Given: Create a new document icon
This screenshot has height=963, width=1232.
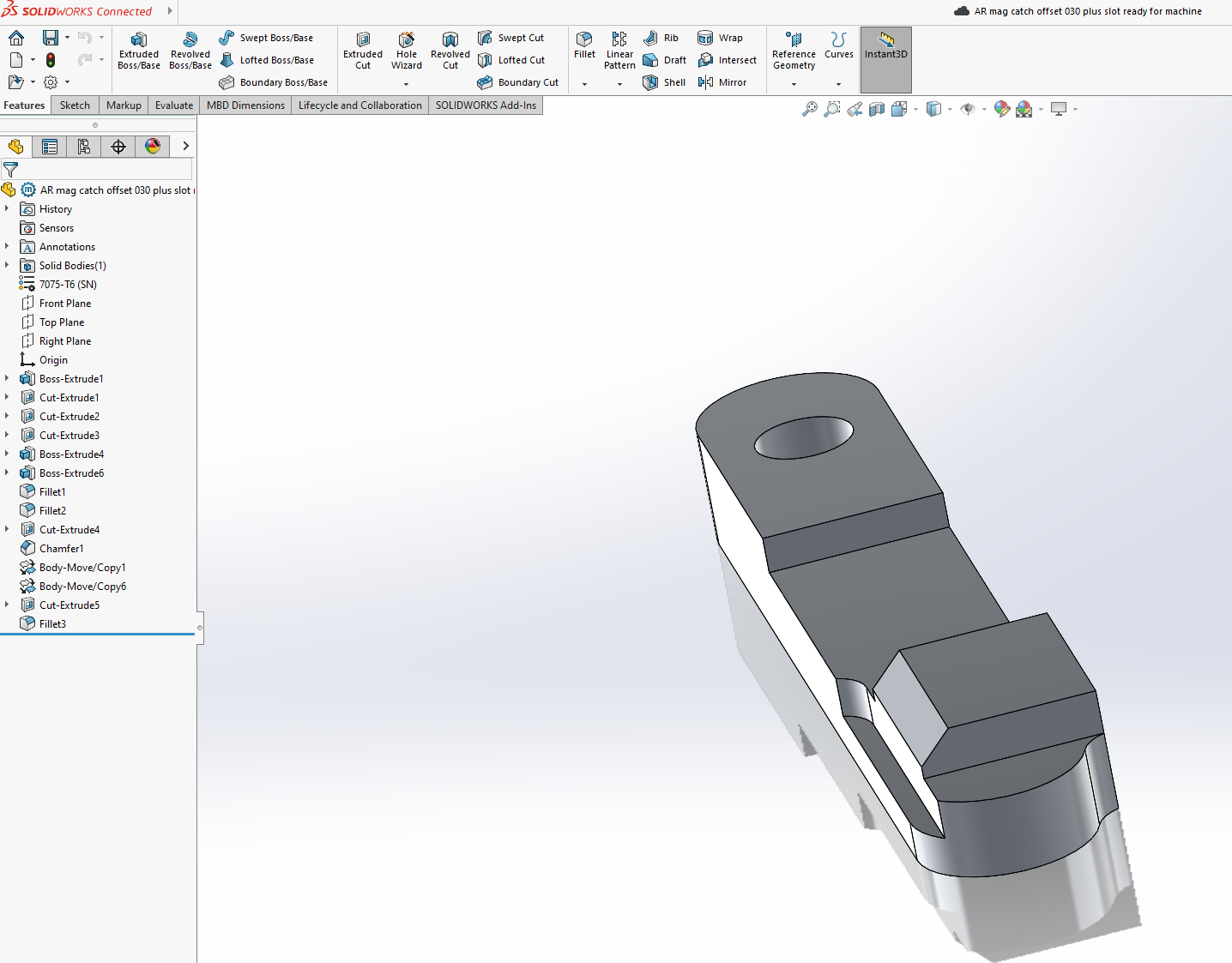Looking at the screenshot, I should [x=16, y=60].
